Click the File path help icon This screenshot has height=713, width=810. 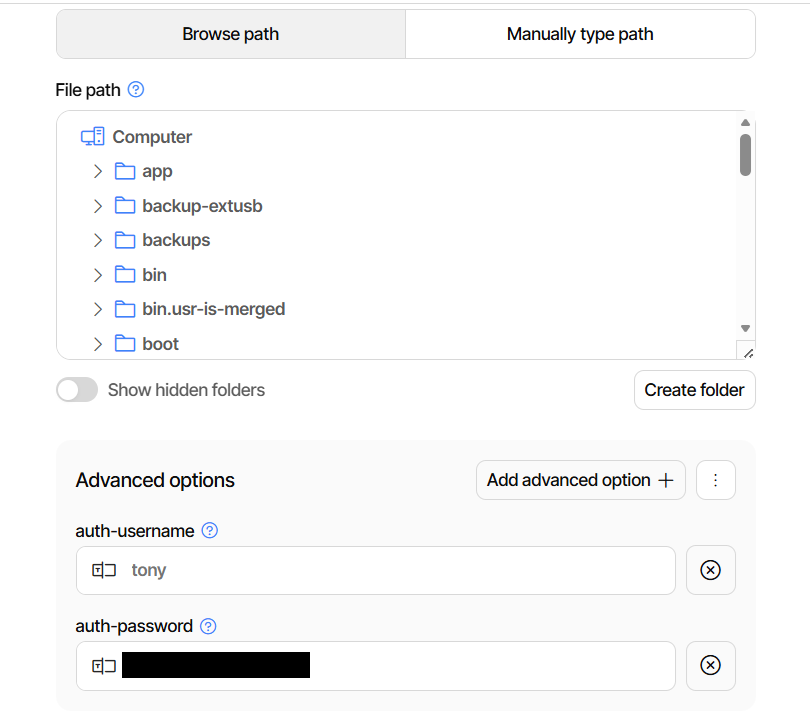[x=136, y=89]
